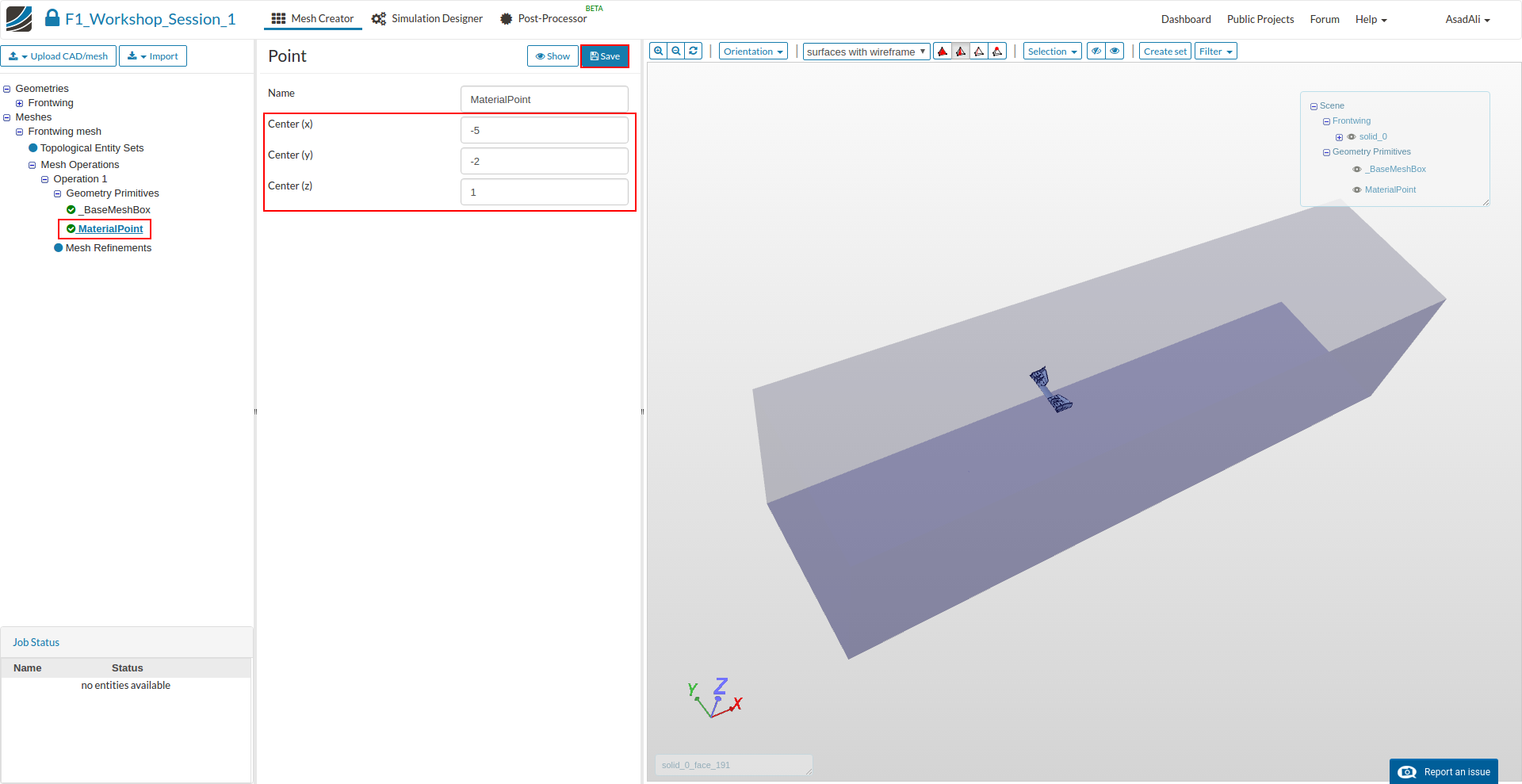1522x784 pixels.
Task: Open the Forum link
Action: click(1325, 19)
